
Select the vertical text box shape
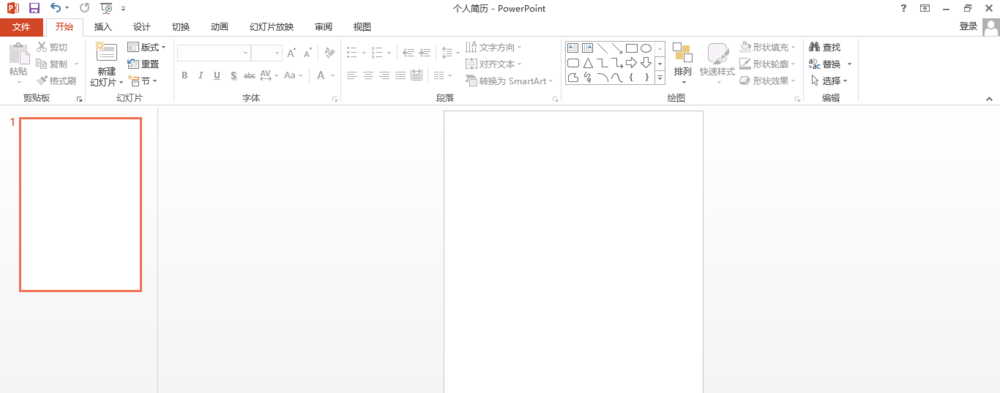[x=587, y=48]
